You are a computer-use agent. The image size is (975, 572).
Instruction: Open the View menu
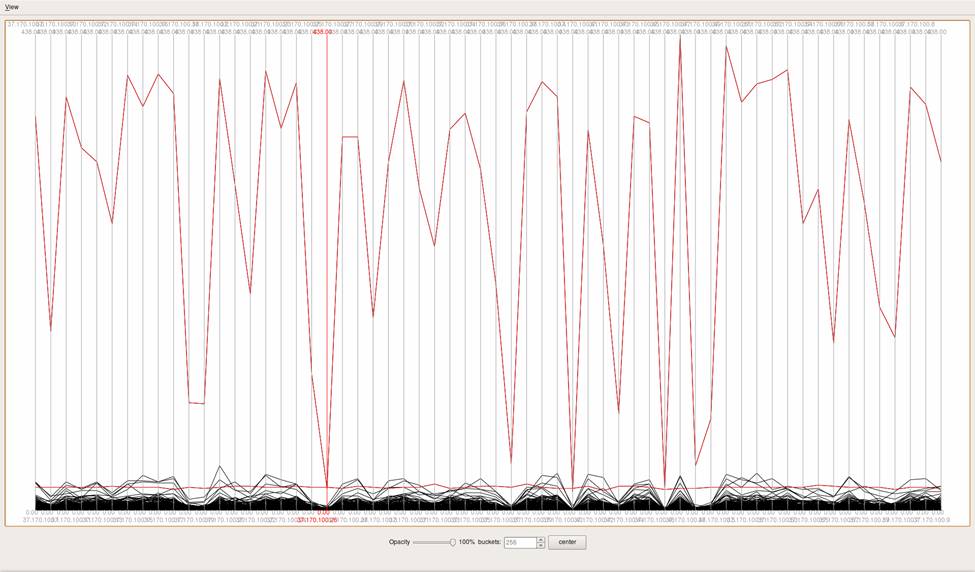tap(11, 7)
